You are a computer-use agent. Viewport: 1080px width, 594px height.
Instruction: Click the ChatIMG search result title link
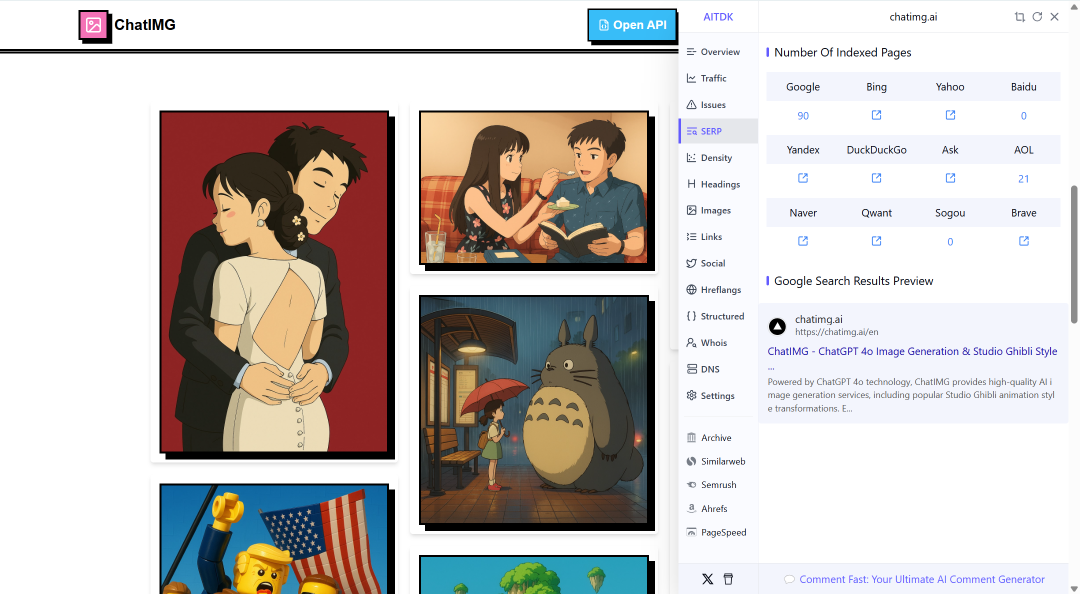point(912,351)
